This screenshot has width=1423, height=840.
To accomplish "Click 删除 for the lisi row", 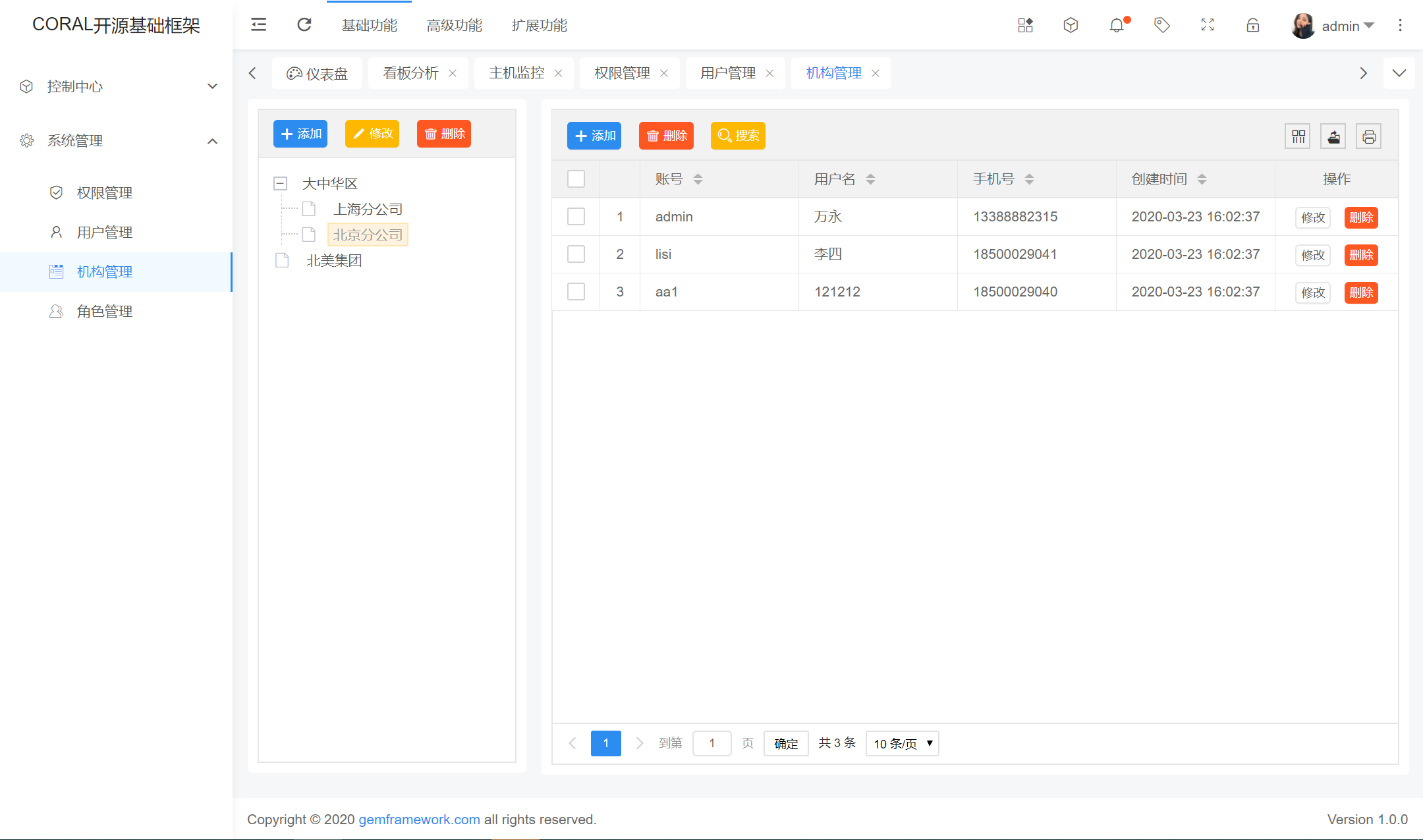I will pos(1361,255).
